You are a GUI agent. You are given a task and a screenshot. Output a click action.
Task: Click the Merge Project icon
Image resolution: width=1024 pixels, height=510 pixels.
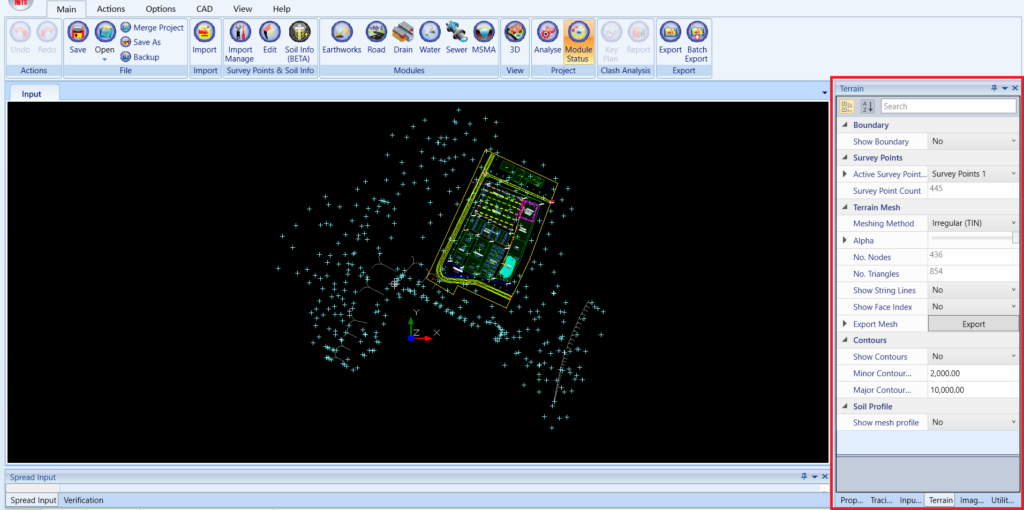[125, 27]
